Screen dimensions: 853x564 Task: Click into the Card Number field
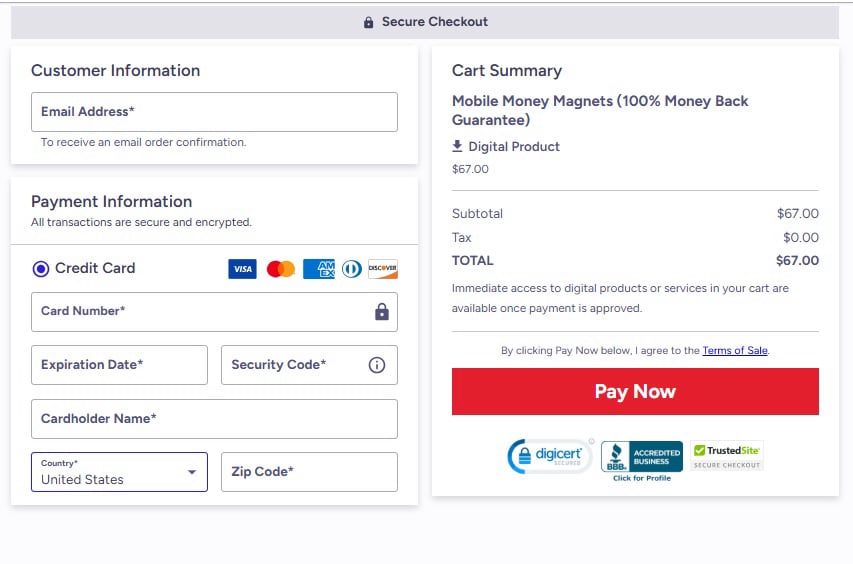click(x=200, y=312)
